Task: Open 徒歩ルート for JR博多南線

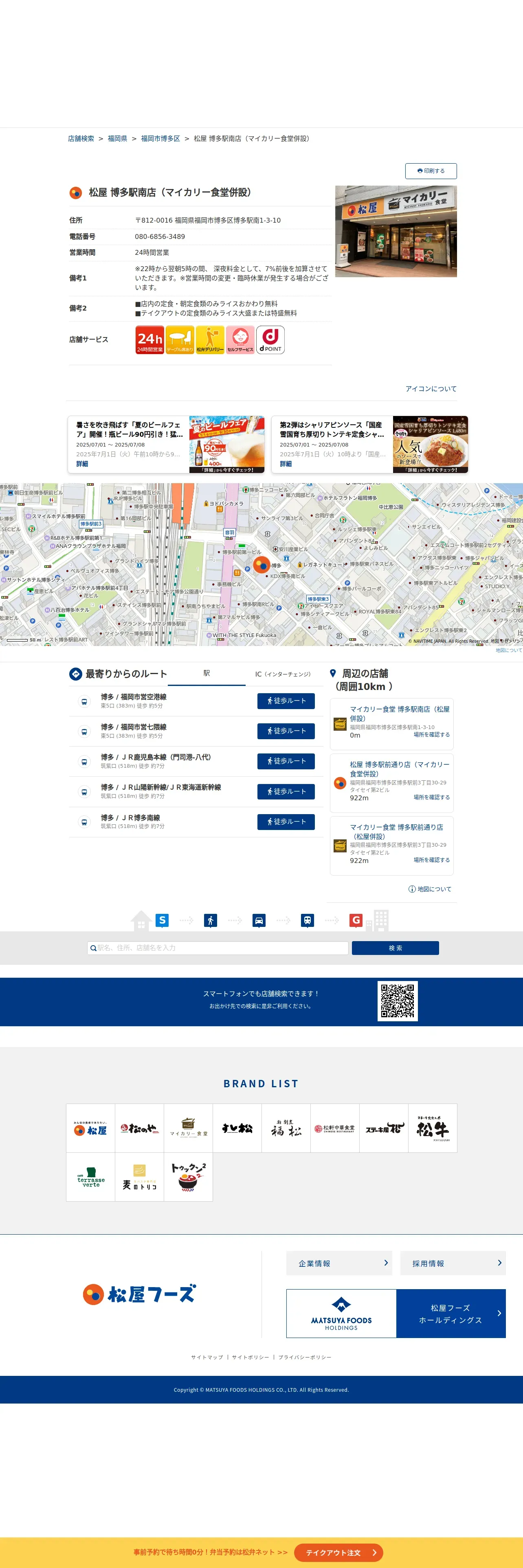Action: pos(286,822)
